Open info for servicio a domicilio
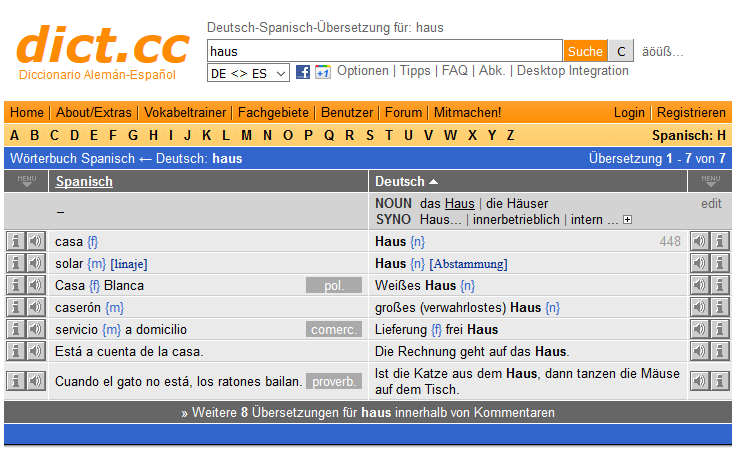Screen dimensions: 737x450 pyautogui.click(x=16, y=329)
